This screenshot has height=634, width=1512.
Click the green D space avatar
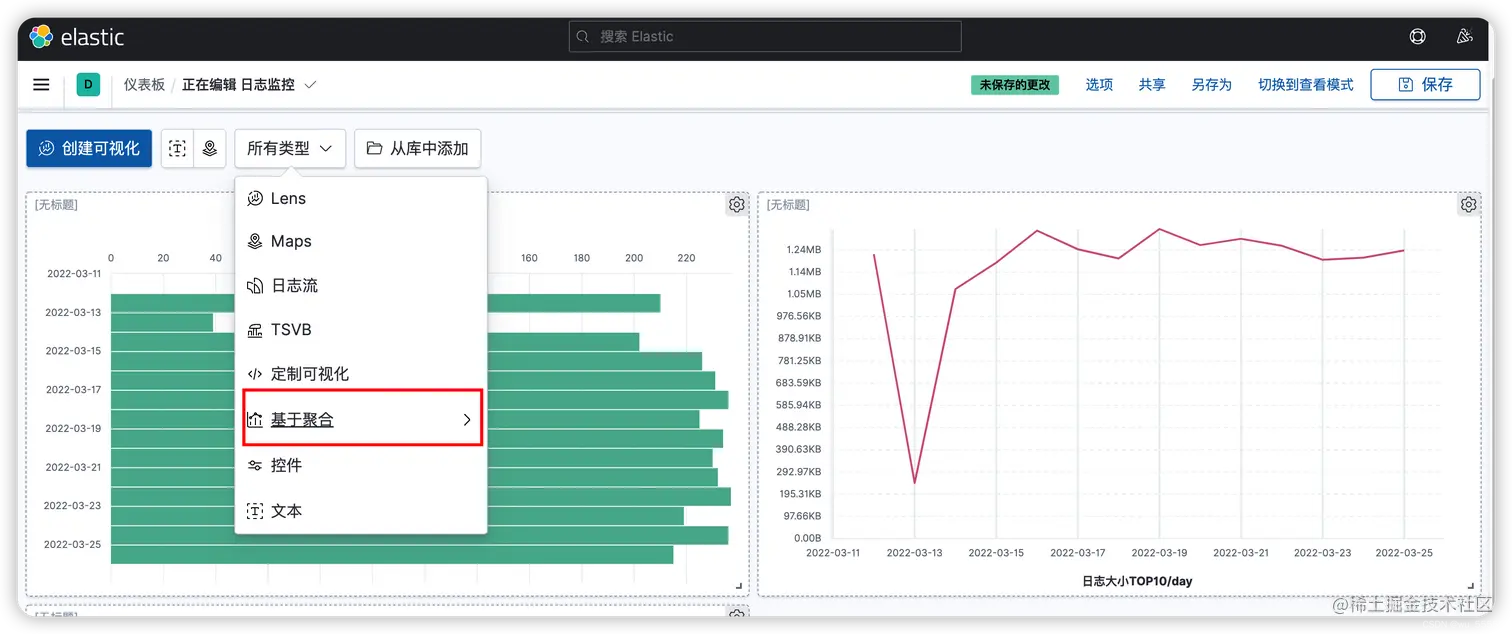click(88, 85)
